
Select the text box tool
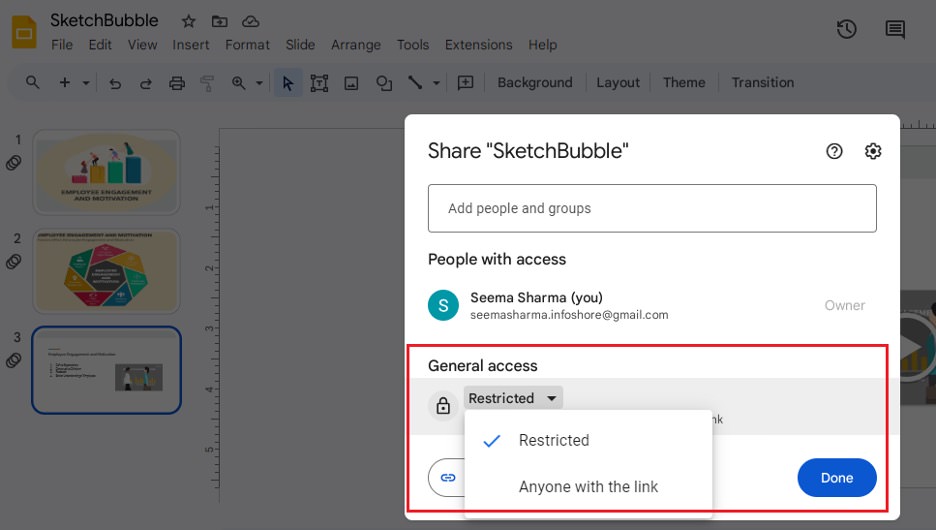[319, 83]
